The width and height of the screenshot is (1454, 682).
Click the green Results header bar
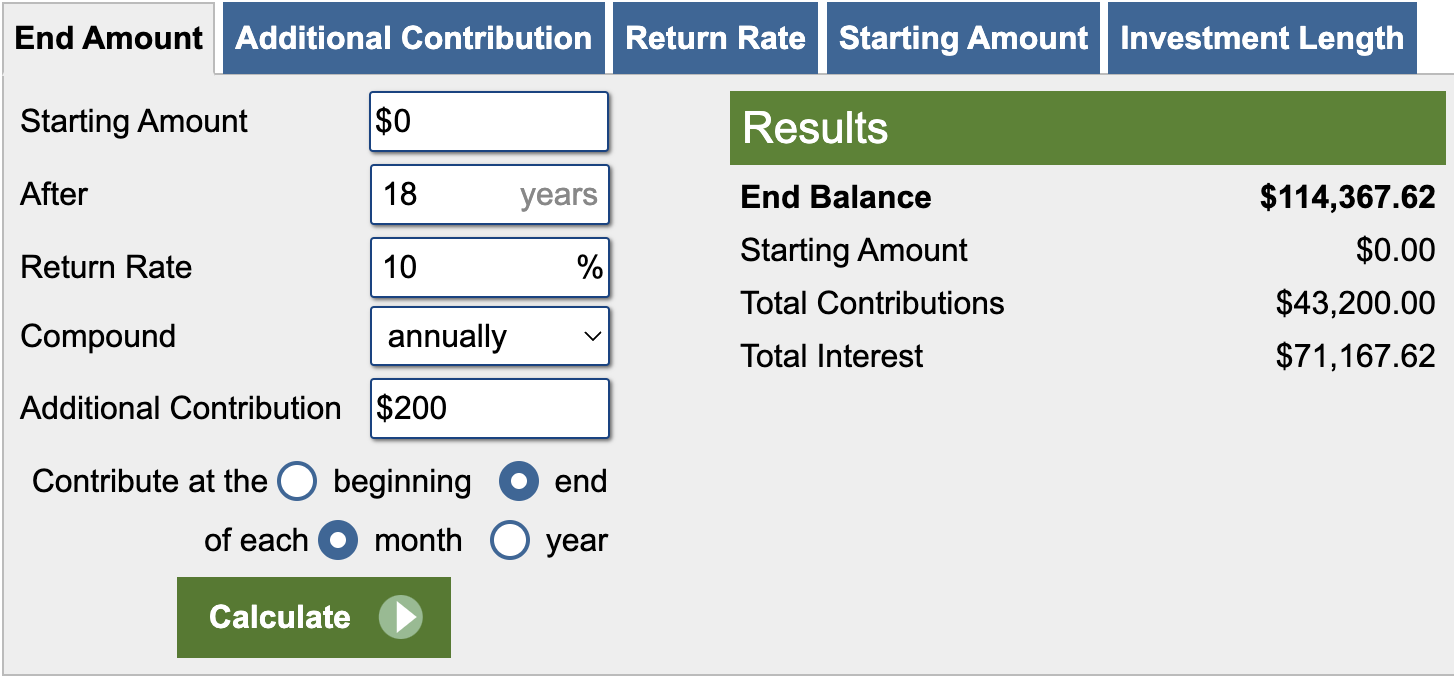[x=1087, y=128]
